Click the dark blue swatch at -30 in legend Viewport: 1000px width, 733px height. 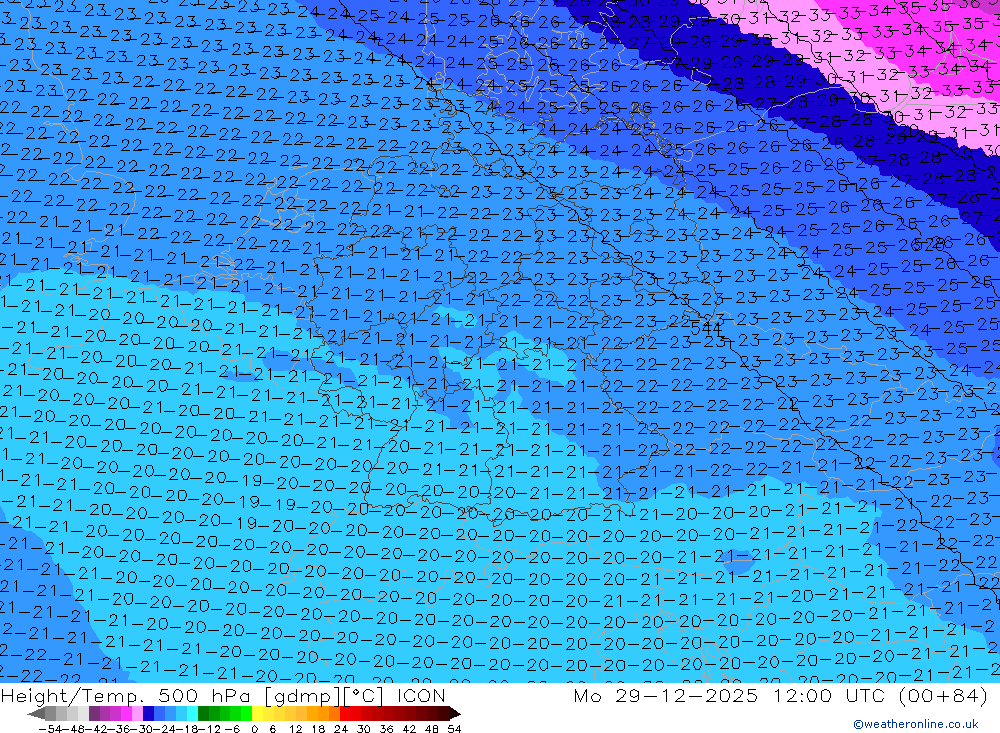pos(148,713)
